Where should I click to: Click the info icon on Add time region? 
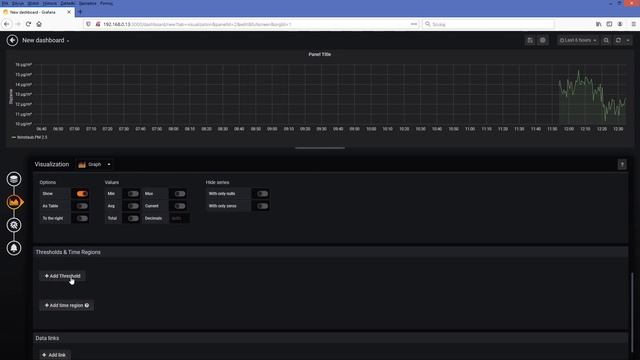pyautogui.click(x=87, y=305)
